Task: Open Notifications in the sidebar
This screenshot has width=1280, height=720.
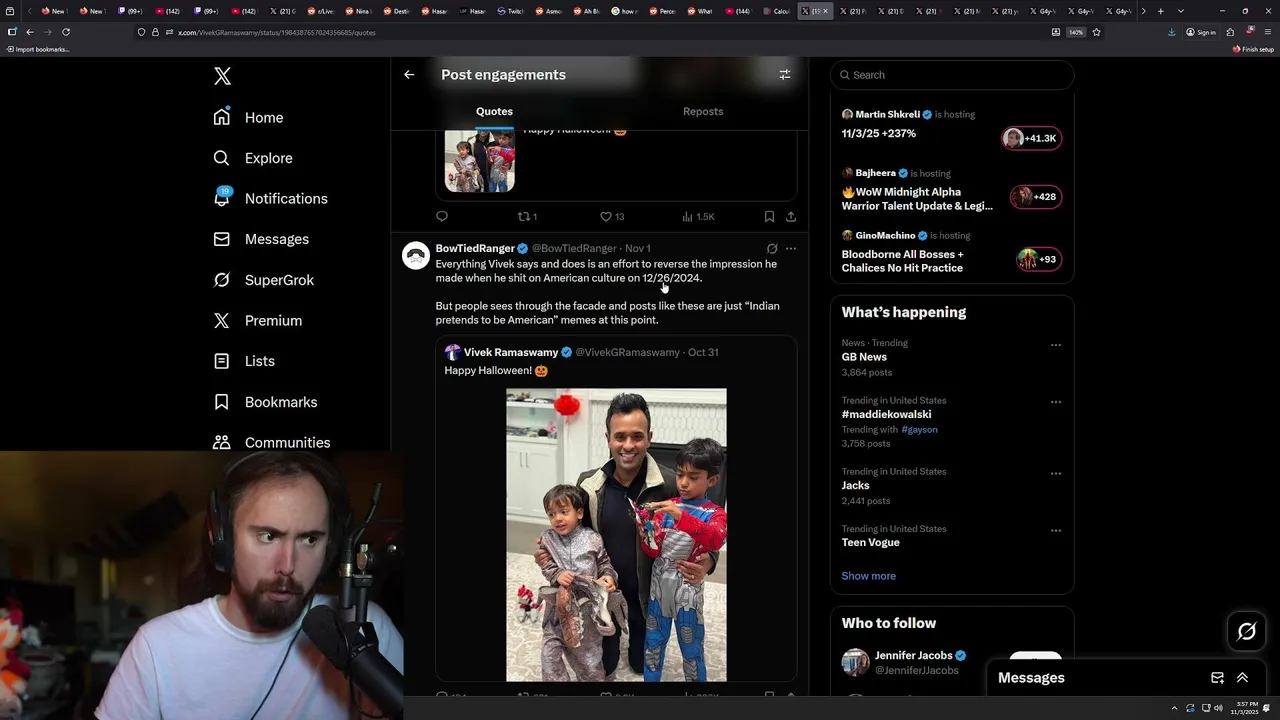Action: [270, 198]
